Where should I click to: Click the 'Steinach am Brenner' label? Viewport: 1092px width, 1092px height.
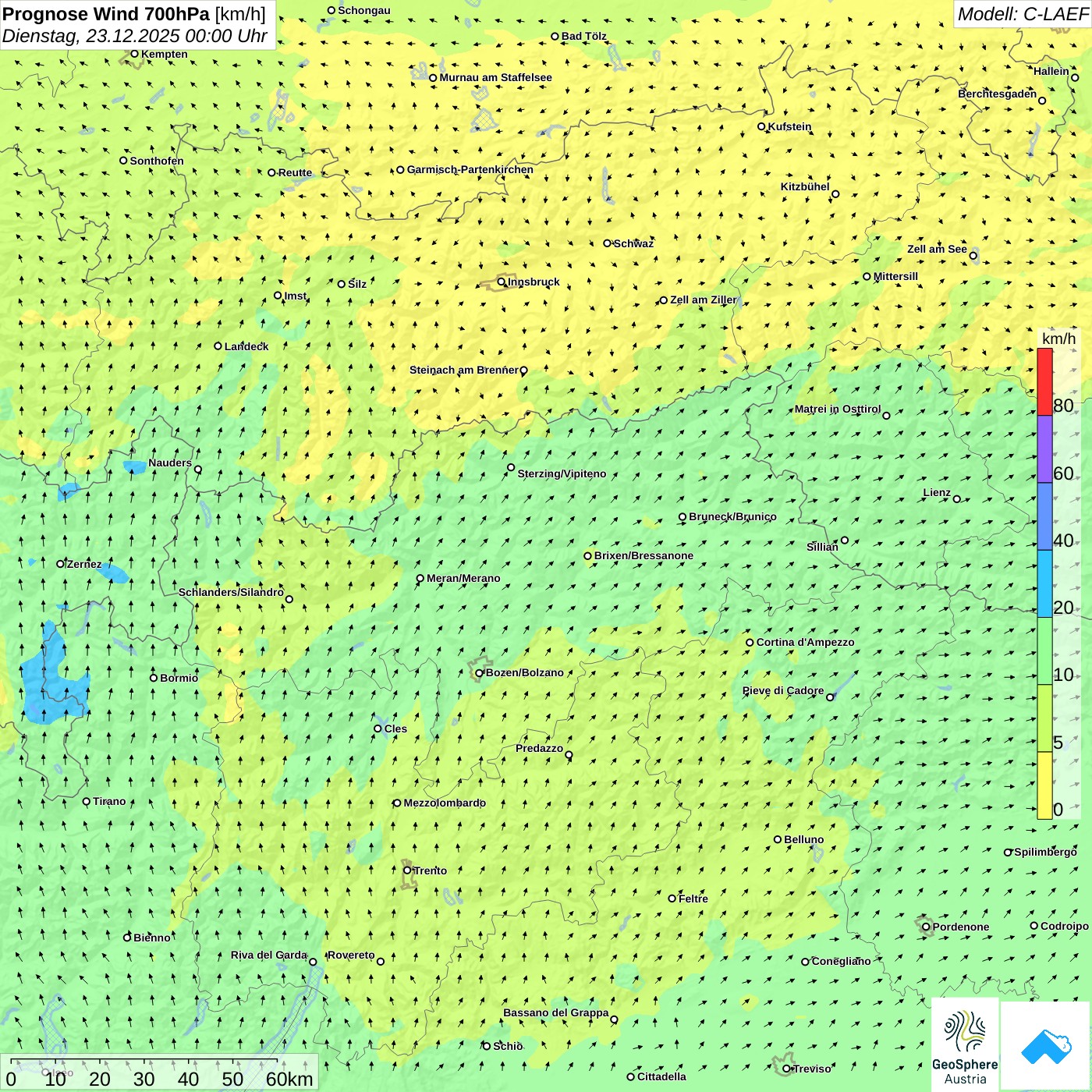tap(464, 370)
